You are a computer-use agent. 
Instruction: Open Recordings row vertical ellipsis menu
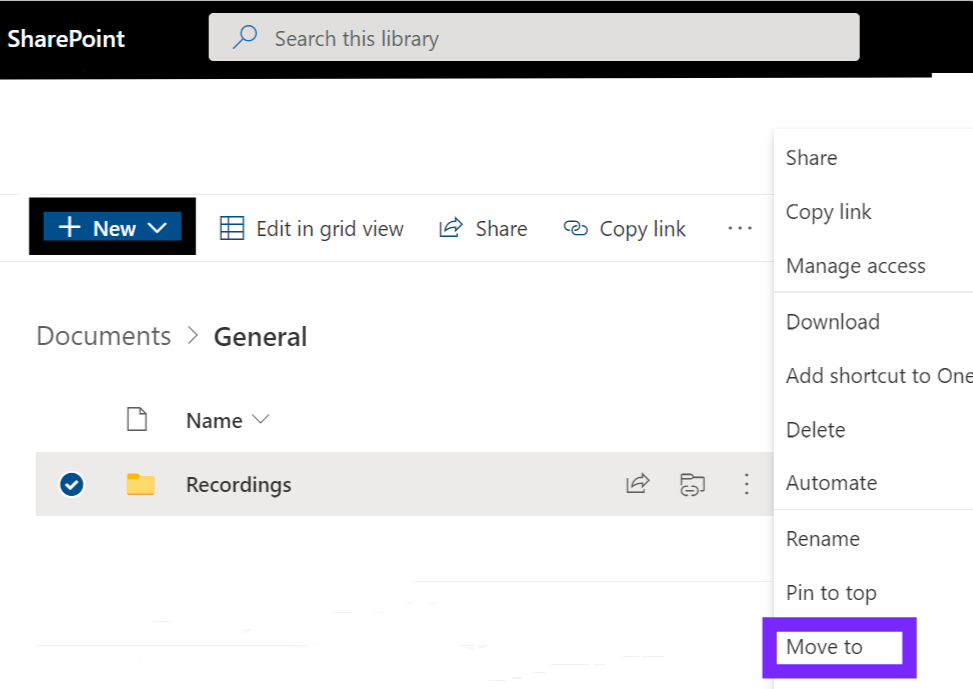point(746,484)
